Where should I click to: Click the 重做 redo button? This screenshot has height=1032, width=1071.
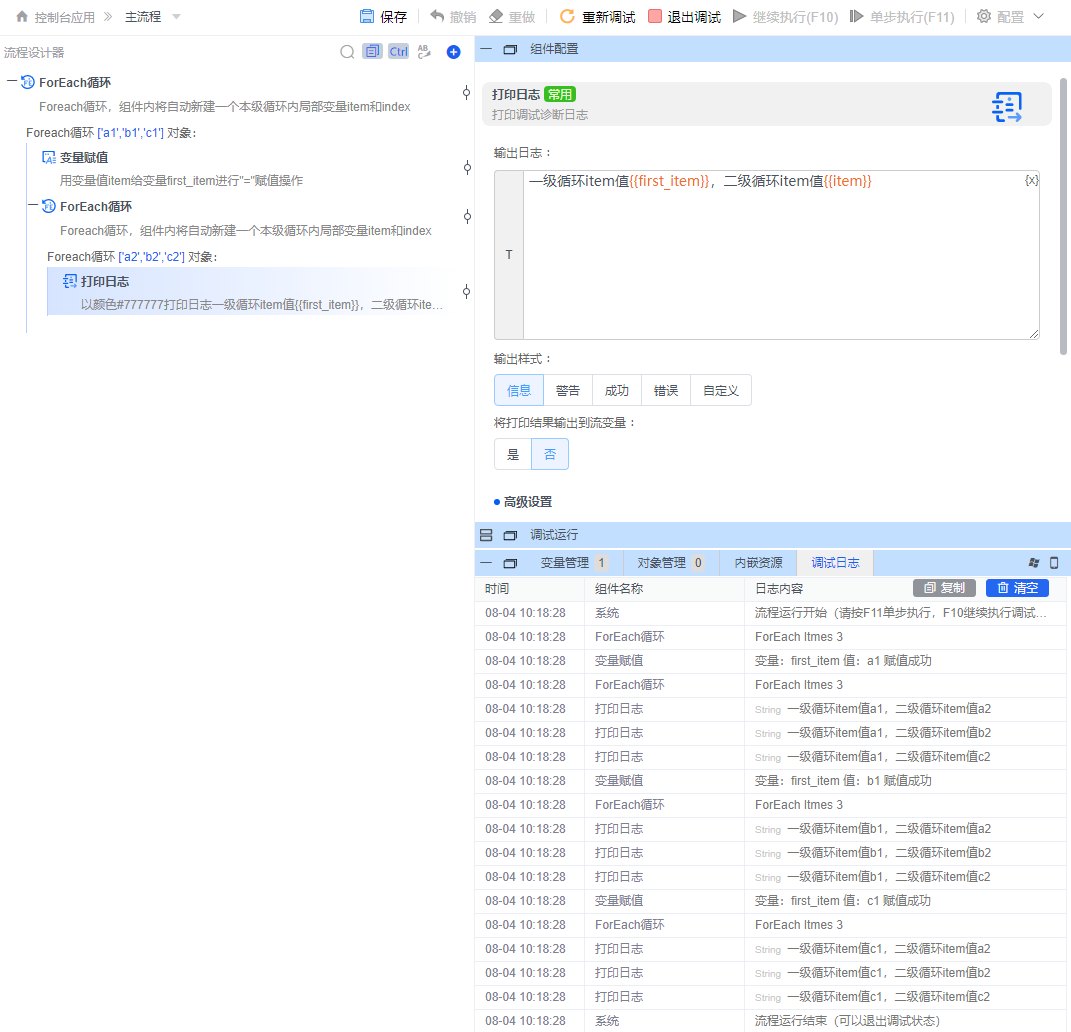point(512,16)
